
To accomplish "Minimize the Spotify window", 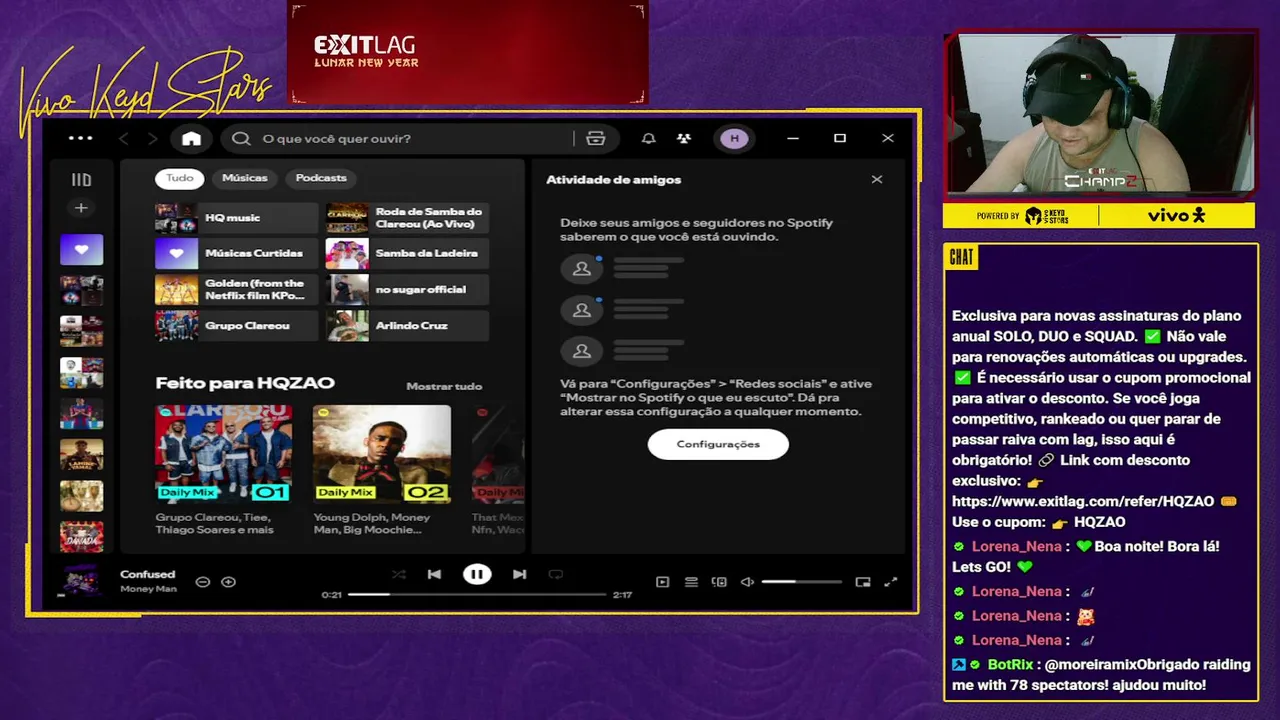I will pos(793,138).
